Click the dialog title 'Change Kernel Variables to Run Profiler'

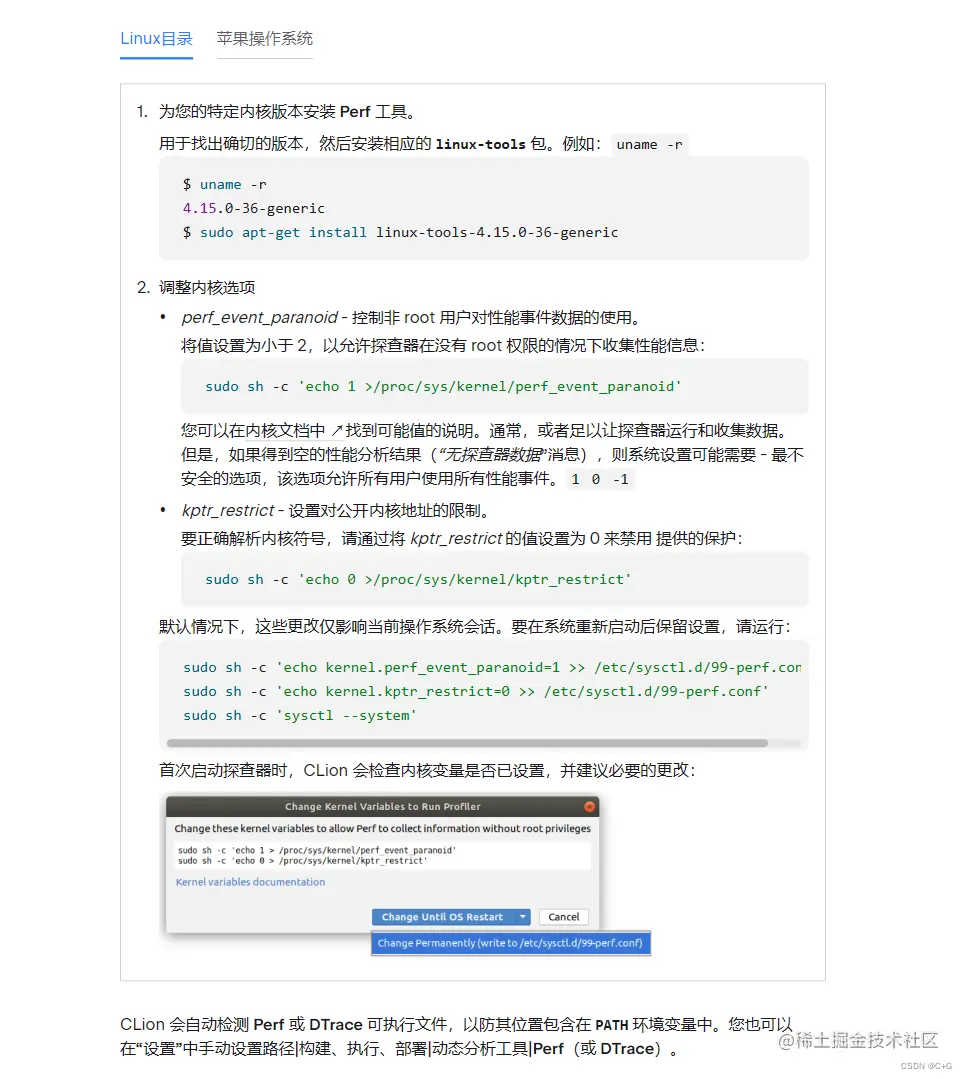point(383,806)
